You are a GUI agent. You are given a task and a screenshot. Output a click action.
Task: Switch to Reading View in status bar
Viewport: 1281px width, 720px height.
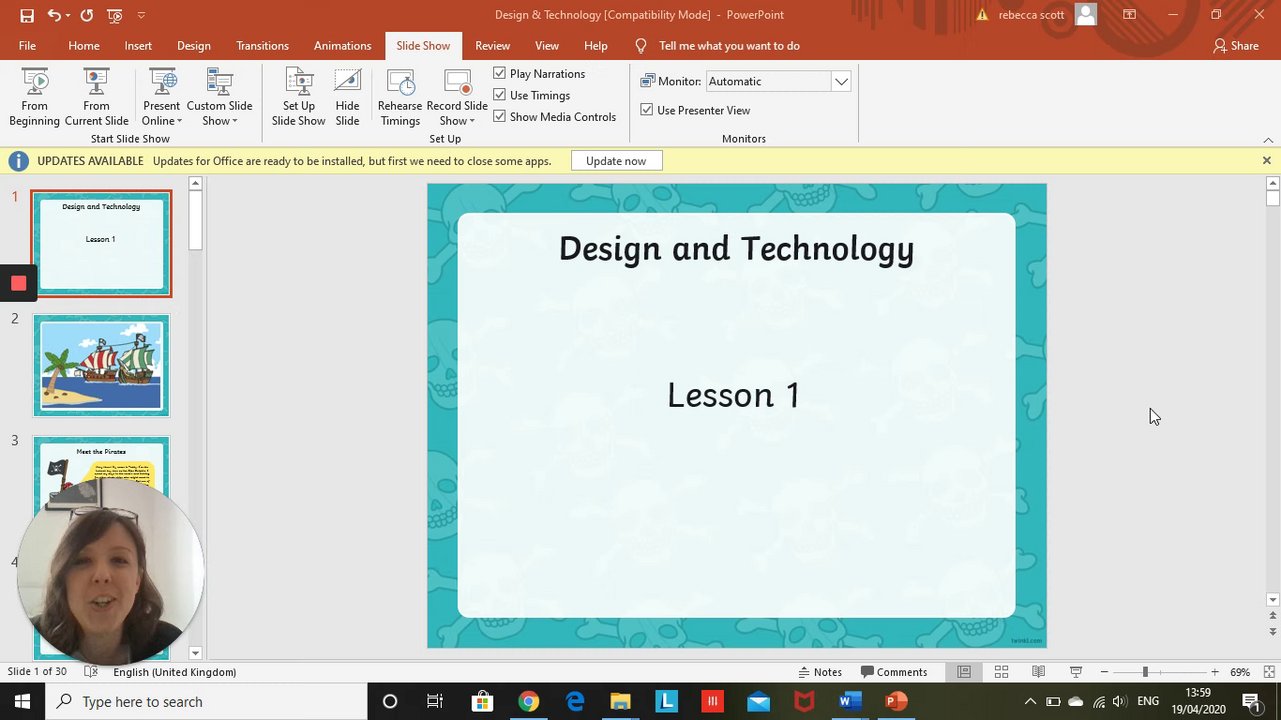click(x=1038, y=672)
